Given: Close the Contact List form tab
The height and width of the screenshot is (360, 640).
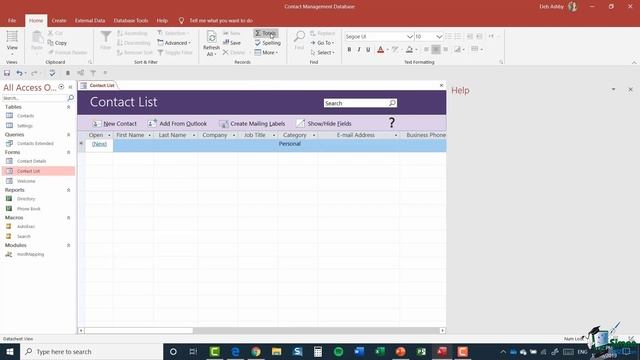Looking at the screenshot, I should pyautogui.click(x=441, y=85).
